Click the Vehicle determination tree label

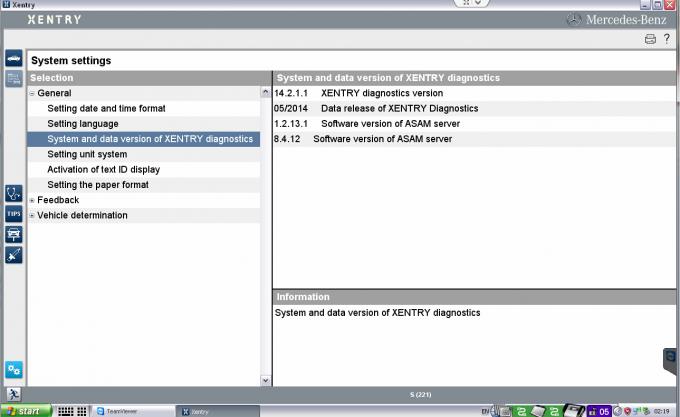(x=82, y=215)
